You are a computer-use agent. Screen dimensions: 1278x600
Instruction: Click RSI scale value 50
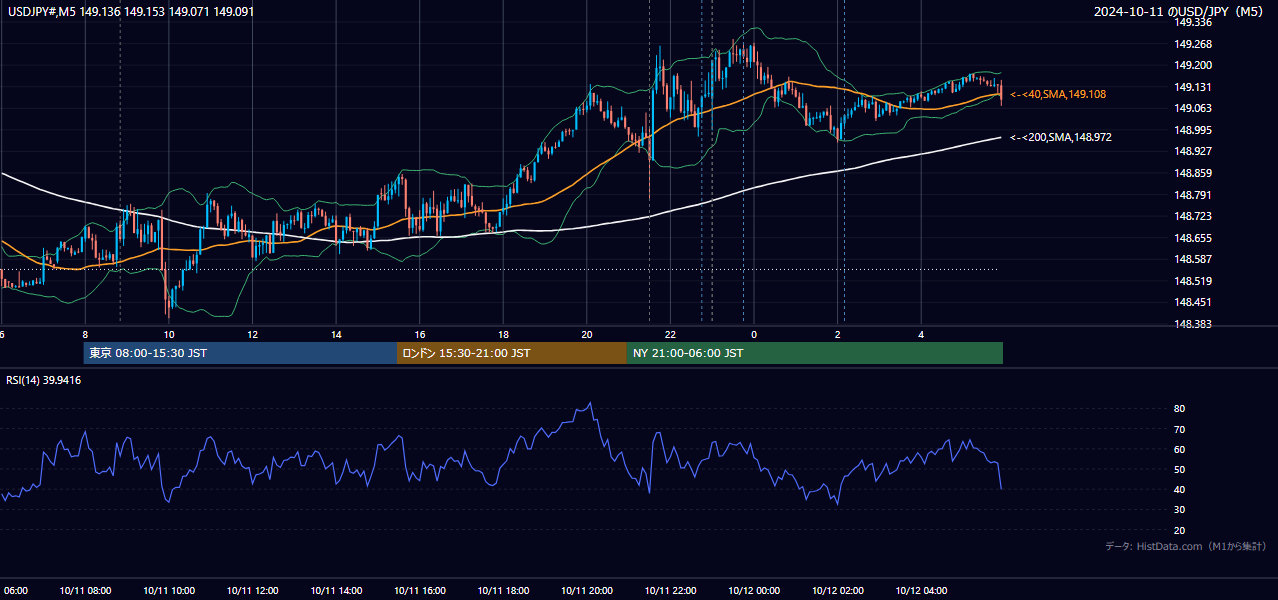(x=1180, y=469)
